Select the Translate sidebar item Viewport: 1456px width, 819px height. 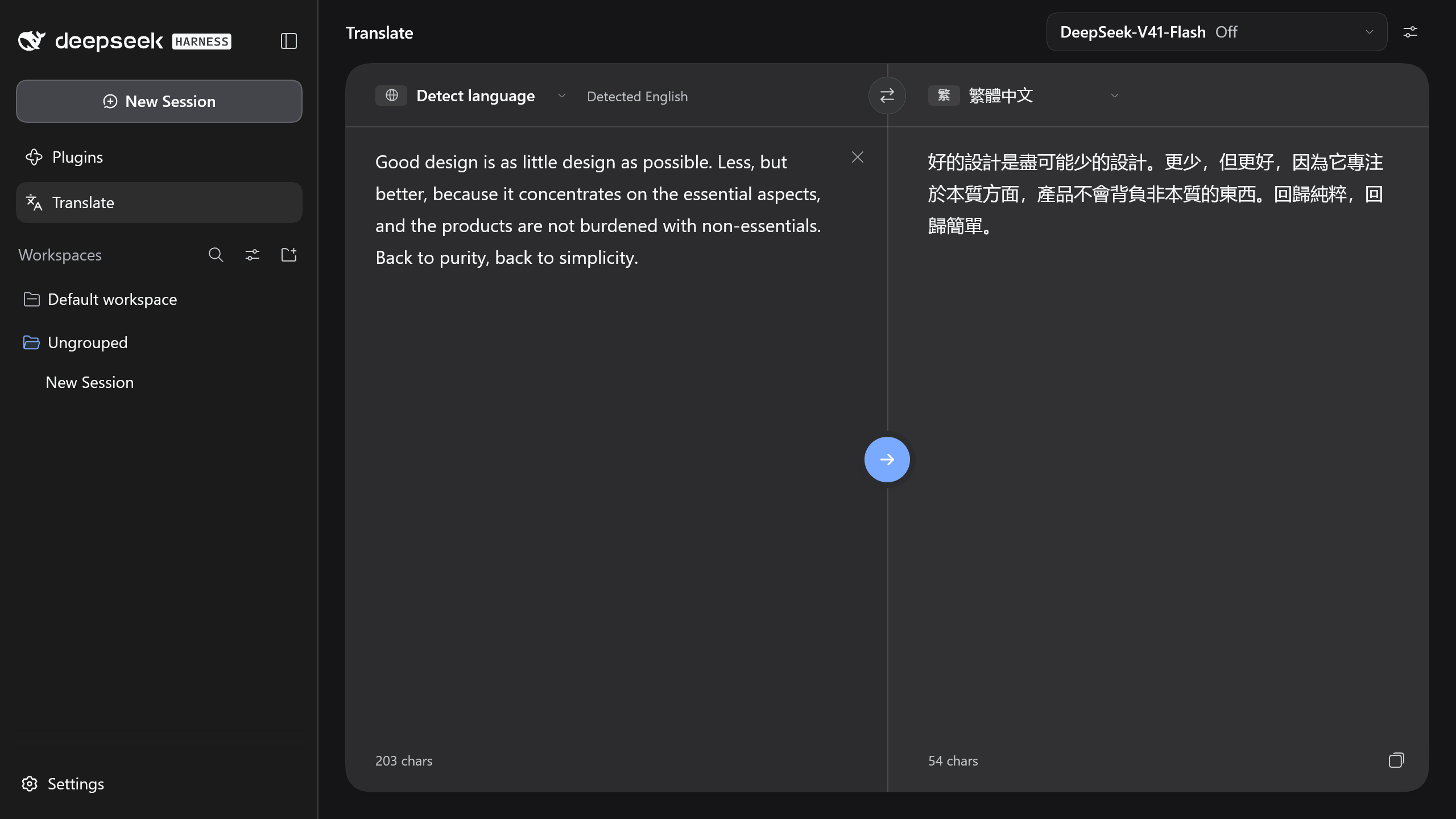click(x=159, y=202)
